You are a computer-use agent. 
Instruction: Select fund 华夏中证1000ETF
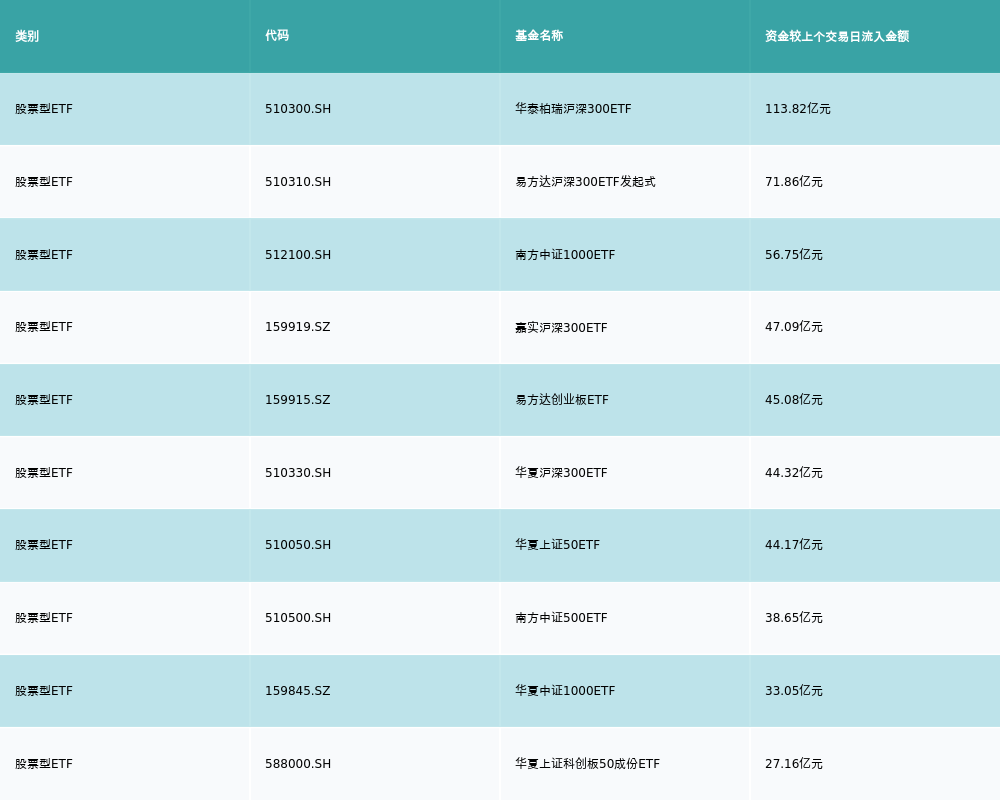[x=565, y=691]
